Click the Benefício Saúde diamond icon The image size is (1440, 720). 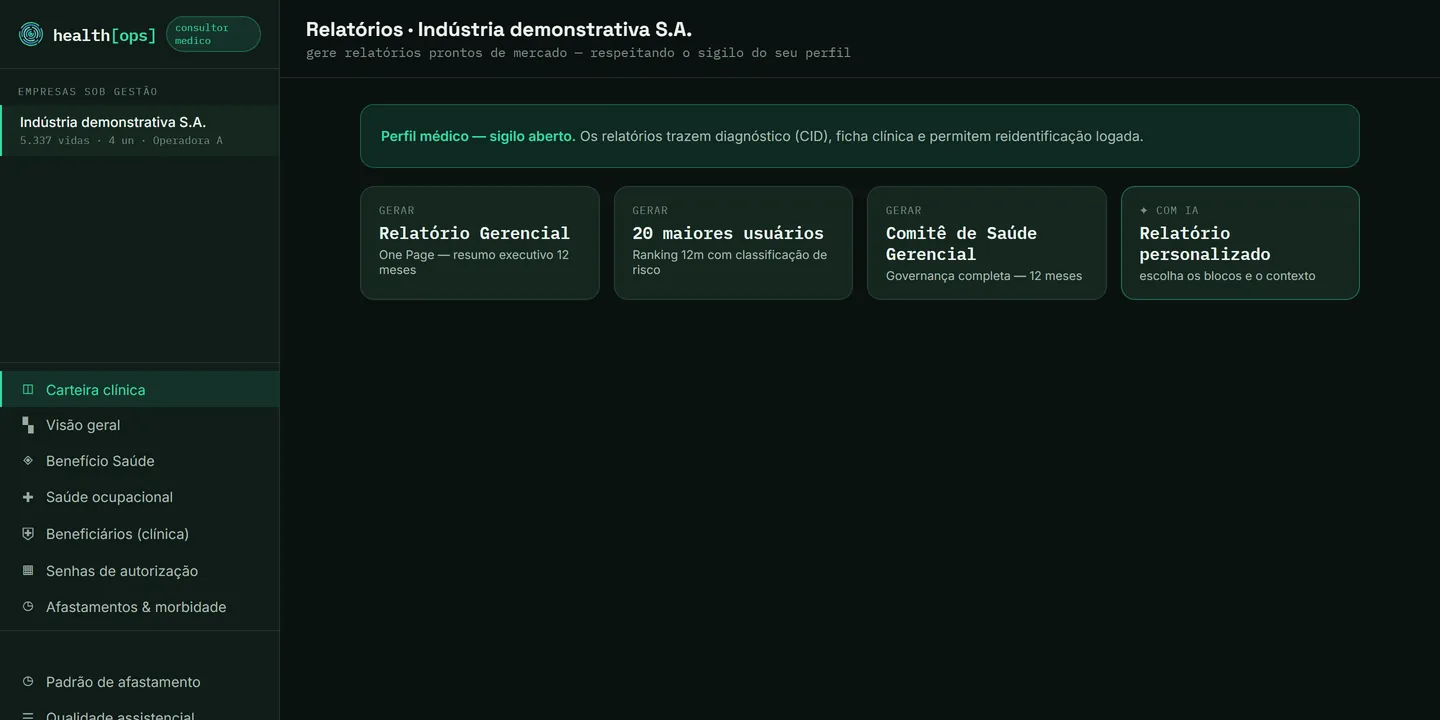pyautogui.click(x=28, y=461)
